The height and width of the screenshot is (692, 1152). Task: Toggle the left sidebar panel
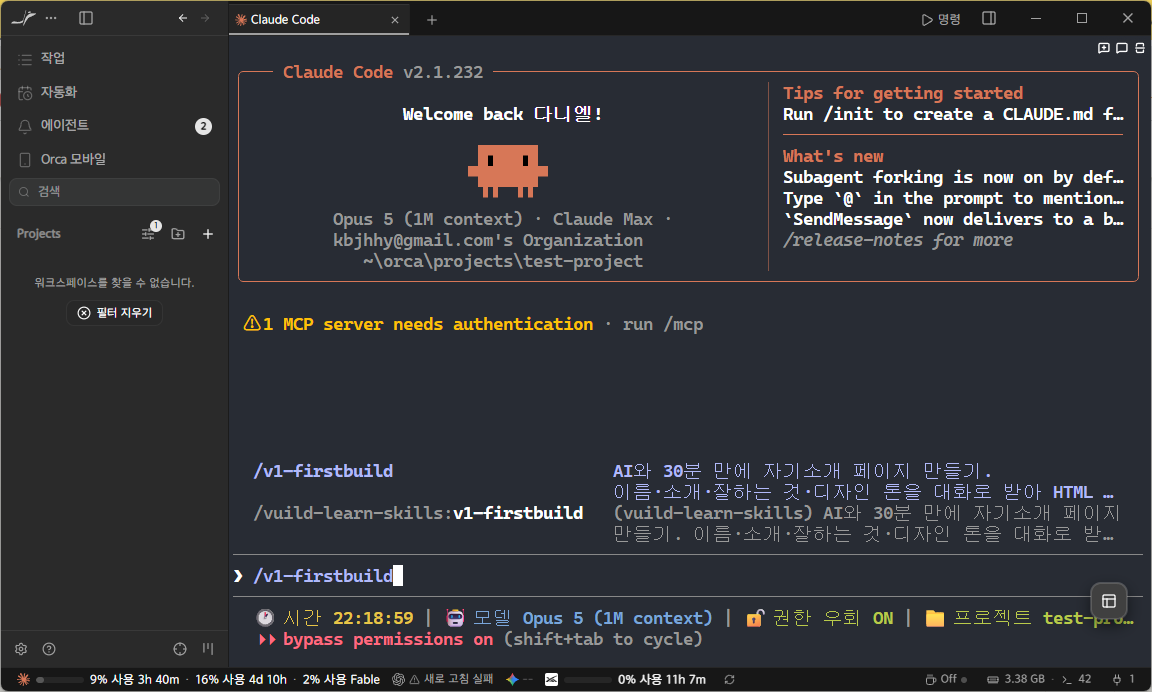(x=86, y=18)
